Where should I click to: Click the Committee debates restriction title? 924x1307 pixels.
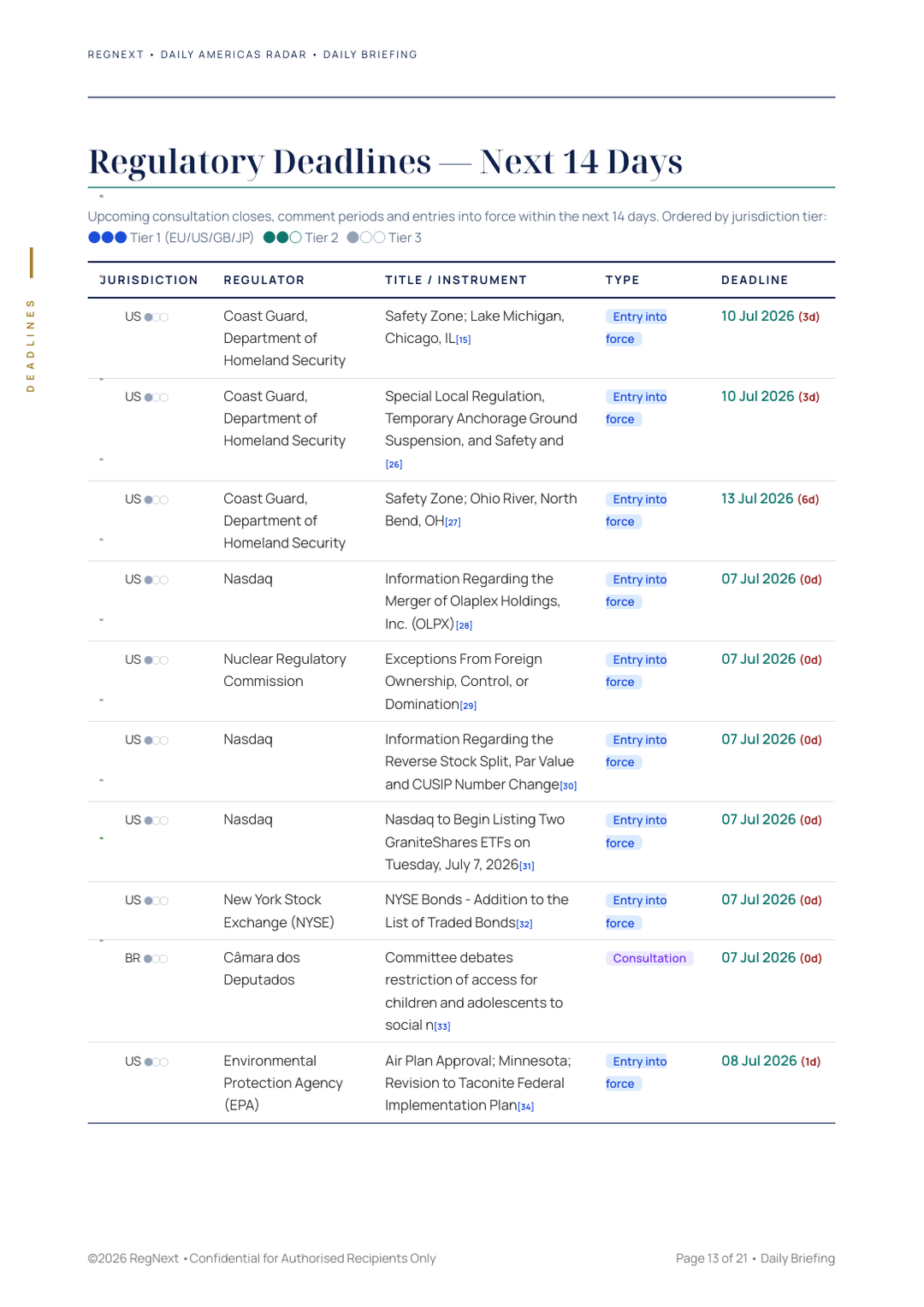click(474, 991)
